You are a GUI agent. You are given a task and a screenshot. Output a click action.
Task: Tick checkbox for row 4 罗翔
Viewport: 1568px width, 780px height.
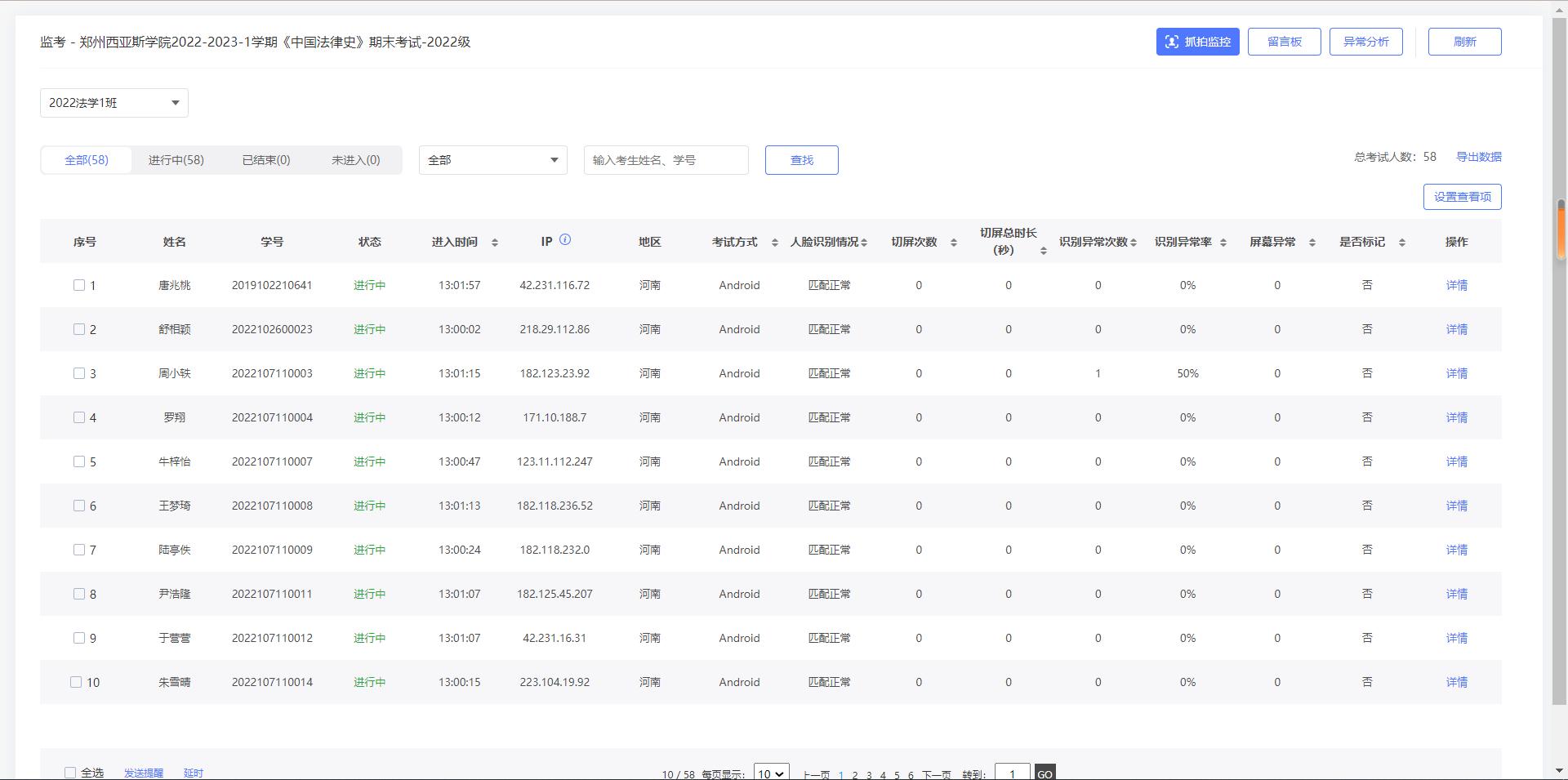pos(79,417)
